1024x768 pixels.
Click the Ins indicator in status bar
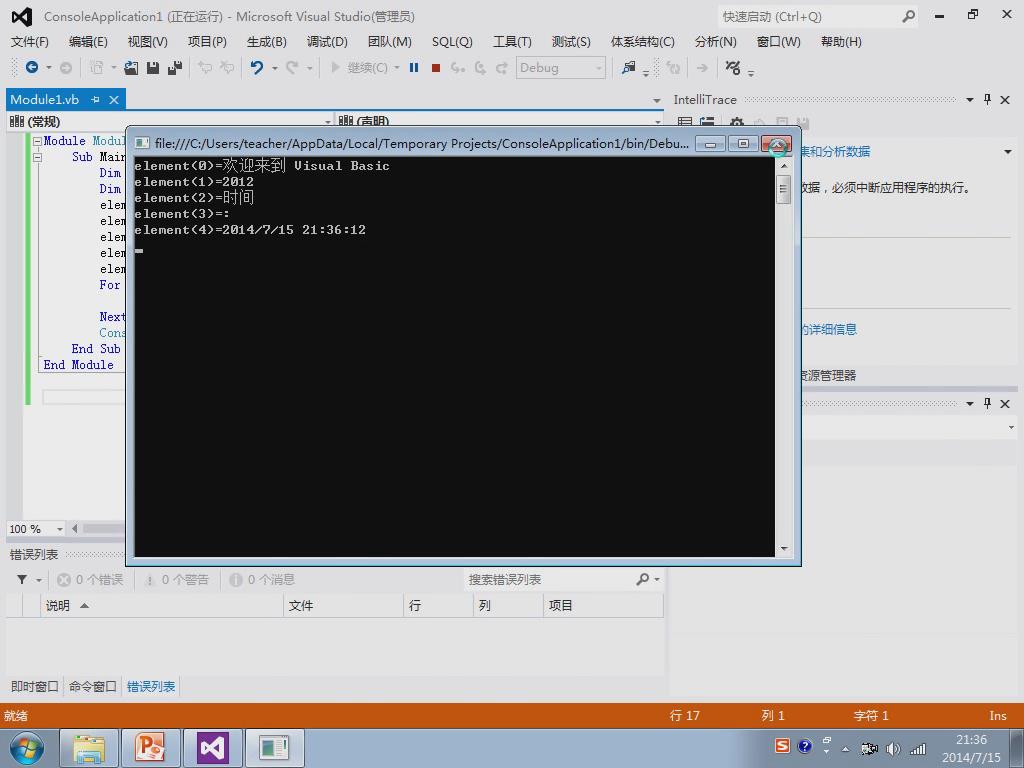click(997, 716)
